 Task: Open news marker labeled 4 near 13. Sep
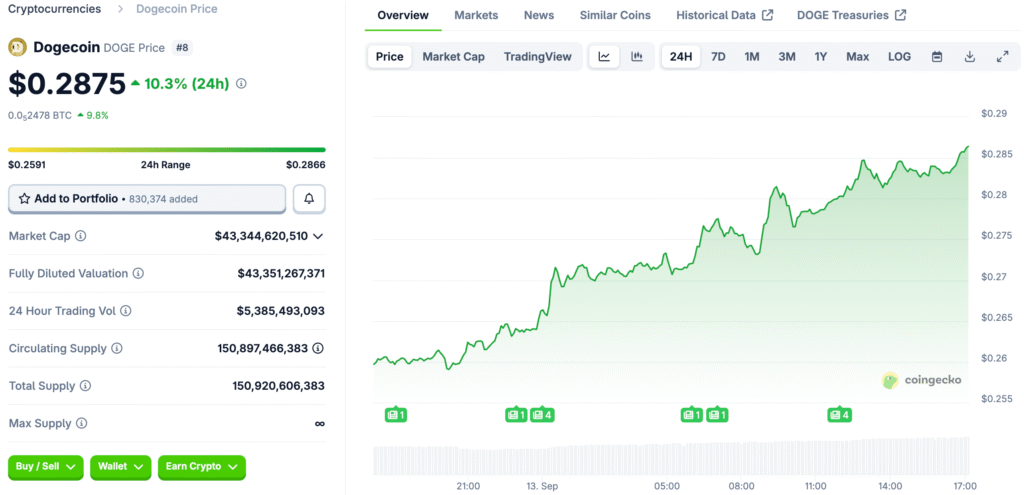click(x=543, y=415)
